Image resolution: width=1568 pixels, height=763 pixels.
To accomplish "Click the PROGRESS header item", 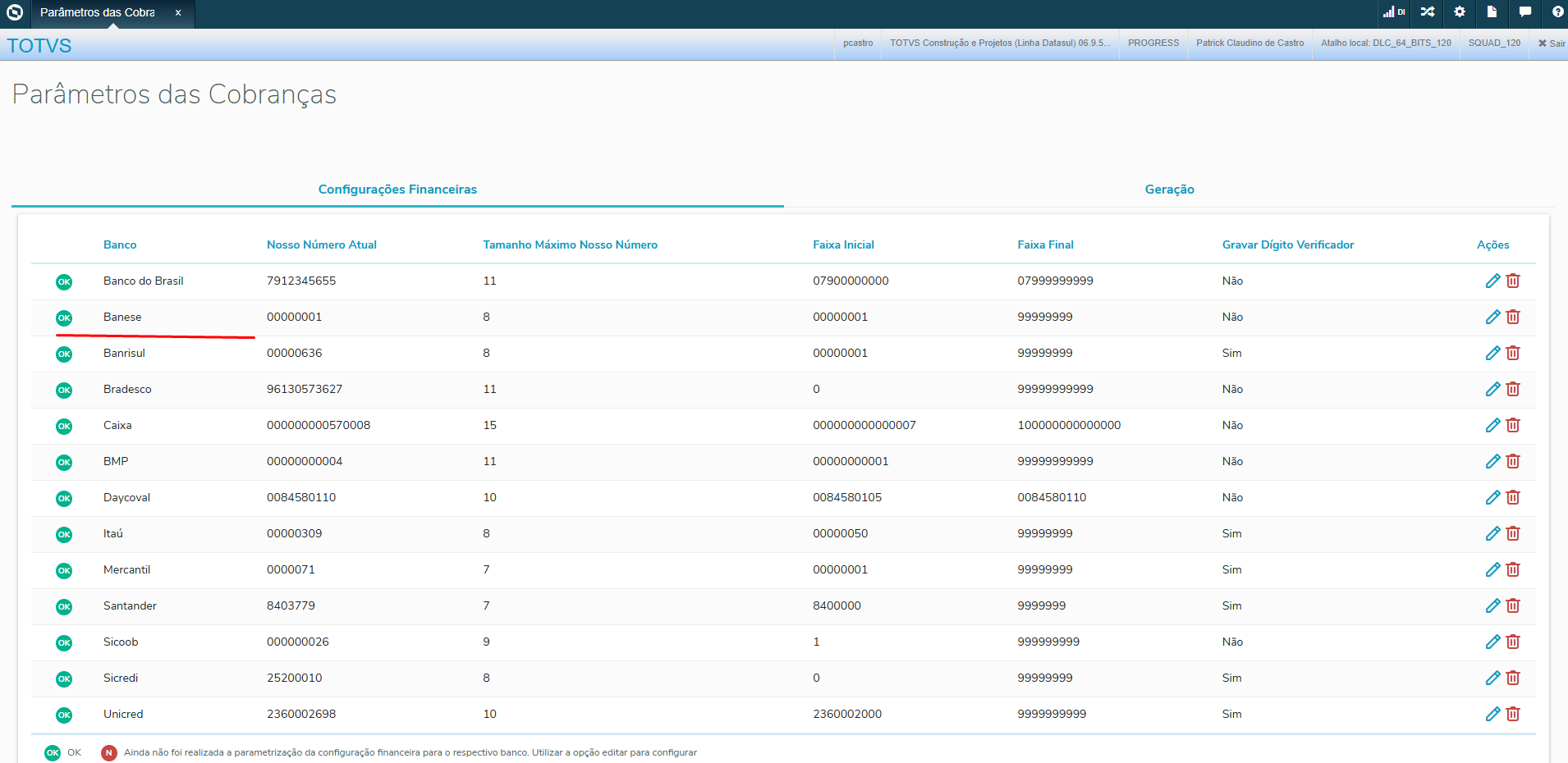I will coord(1153,43).
